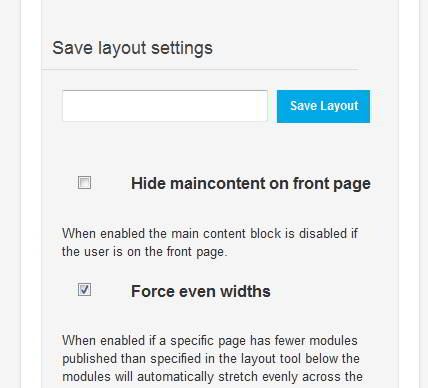428x388 pixels.
Task: Click the right end of the text field
Action: [262, 106]
